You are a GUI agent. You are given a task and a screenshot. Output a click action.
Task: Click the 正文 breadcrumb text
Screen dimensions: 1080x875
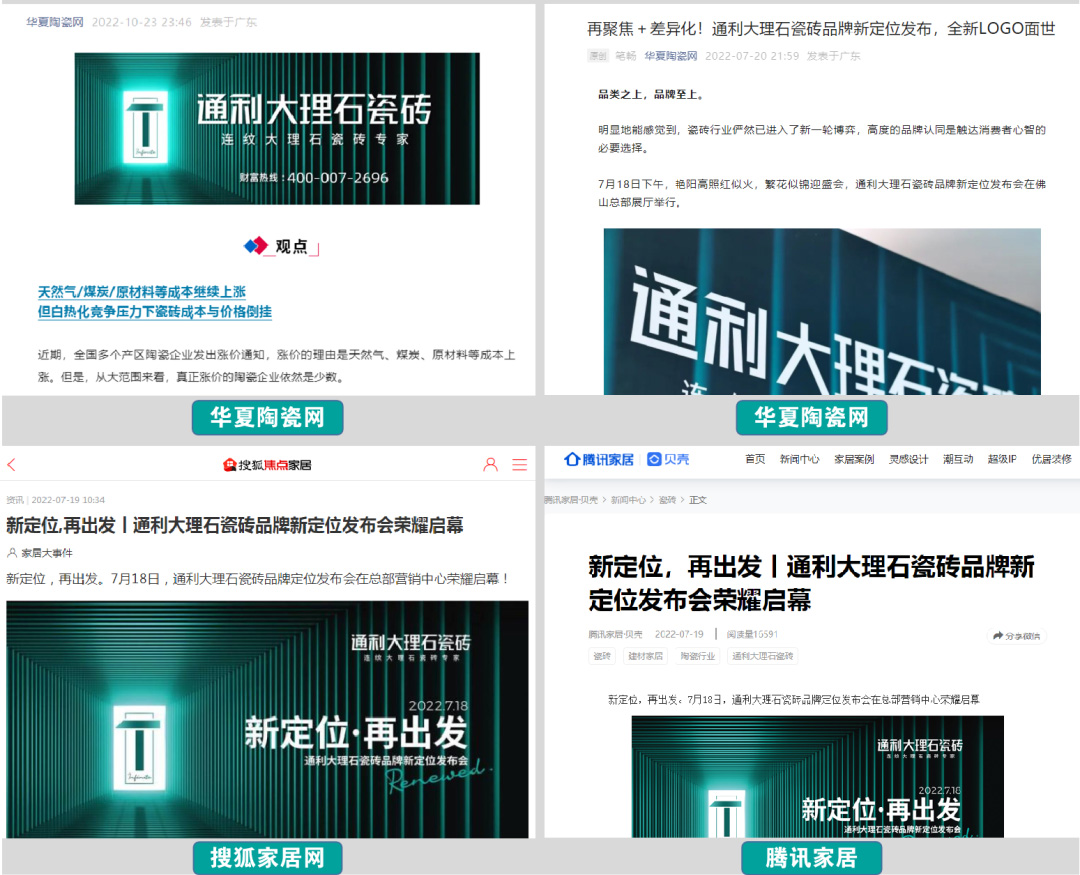pyautogui.click(x=698, y=500)
